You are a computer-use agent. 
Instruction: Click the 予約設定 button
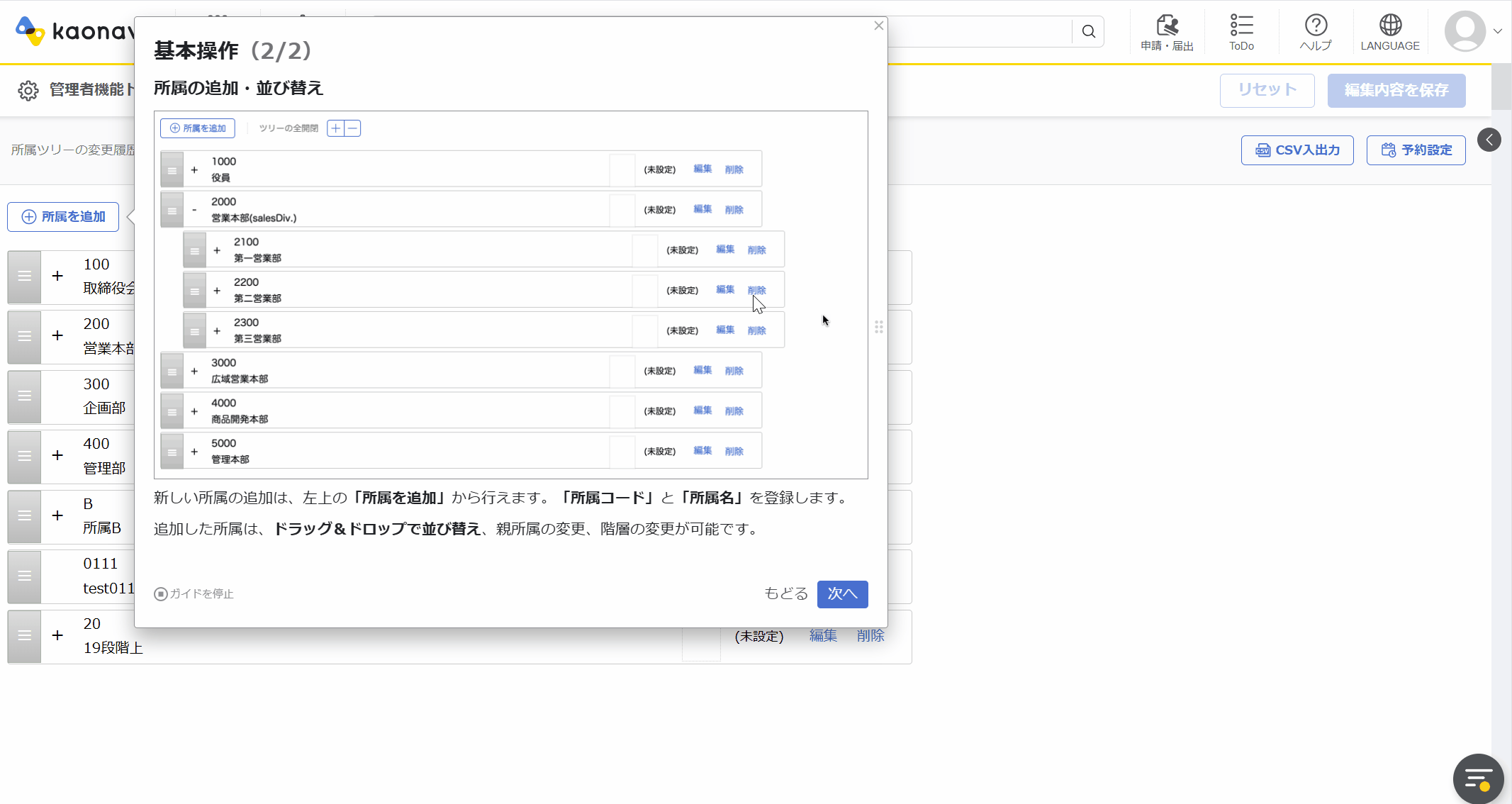[x=1416, y=150]
